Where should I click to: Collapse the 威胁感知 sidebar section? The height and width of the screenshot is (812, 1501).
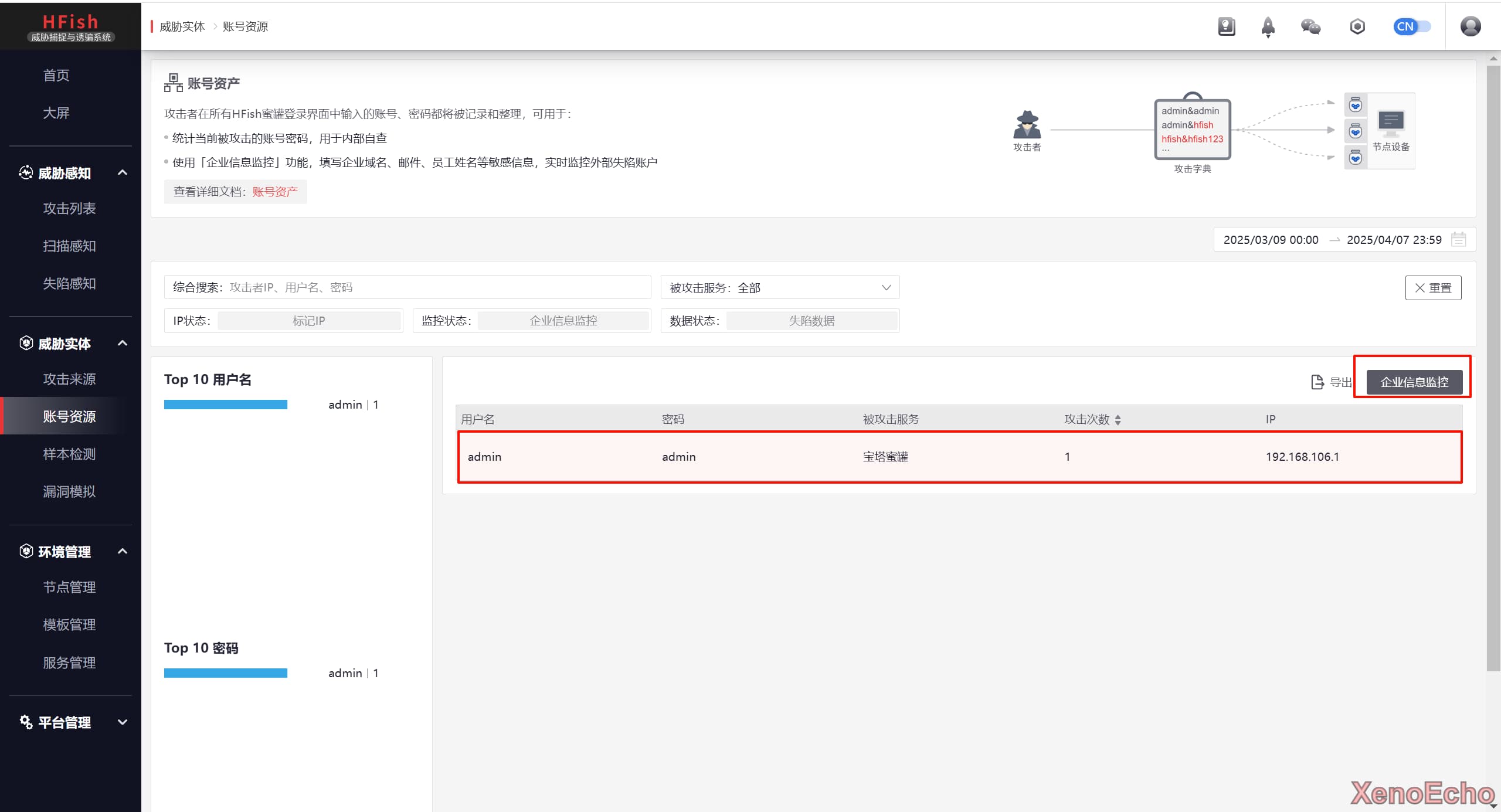pos(123,173)
